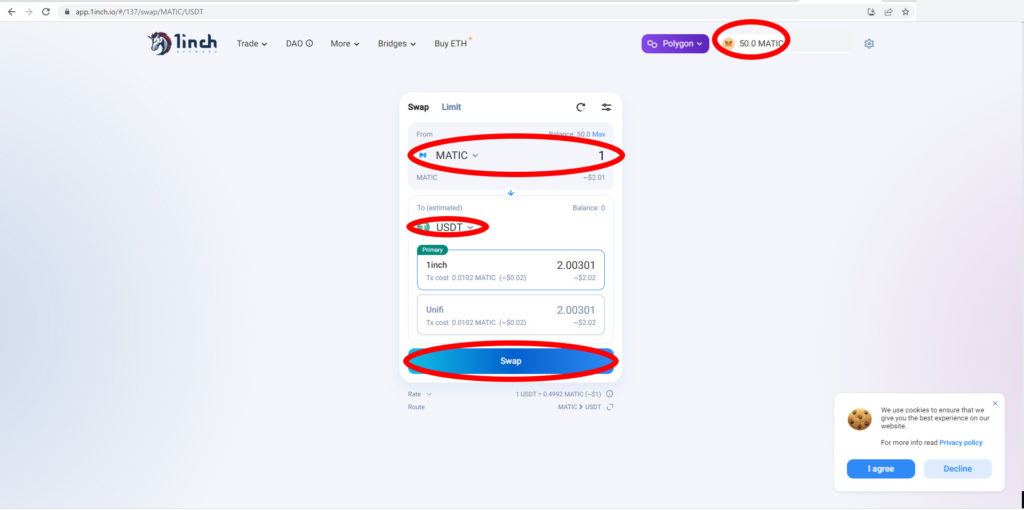Select the Swap tab

tap(419, 107)
